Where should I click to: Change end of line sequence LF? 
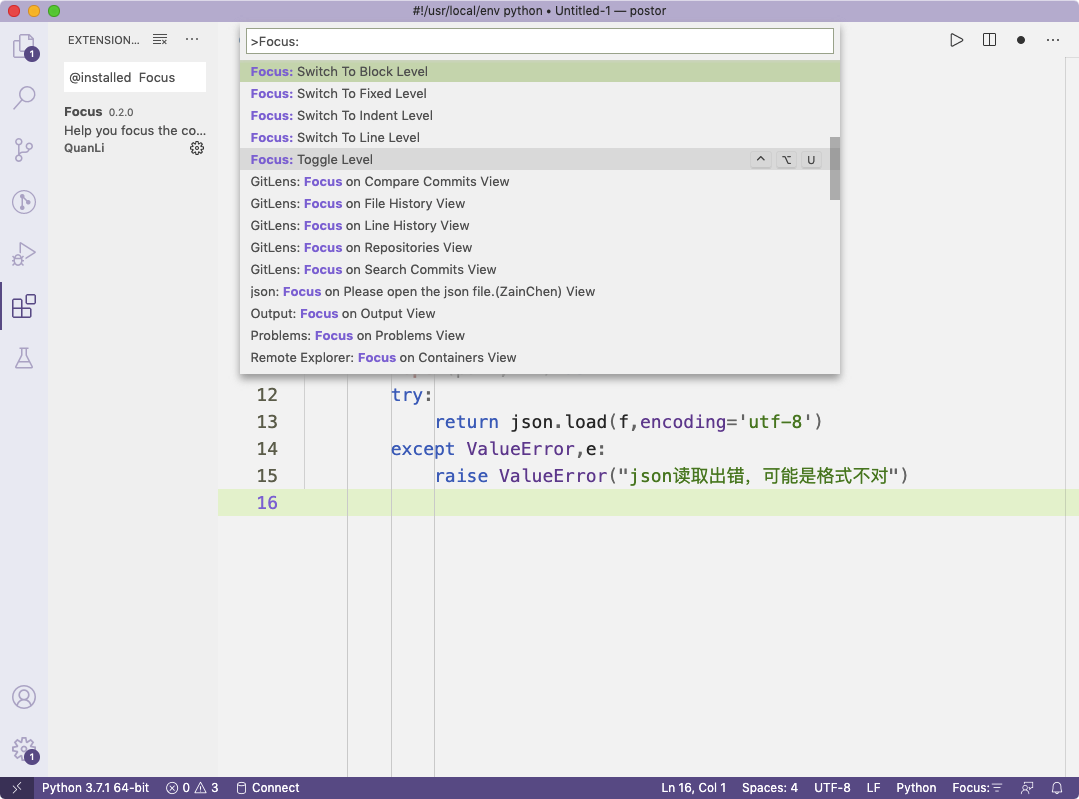pyautogui.click(x=873, y=788)
